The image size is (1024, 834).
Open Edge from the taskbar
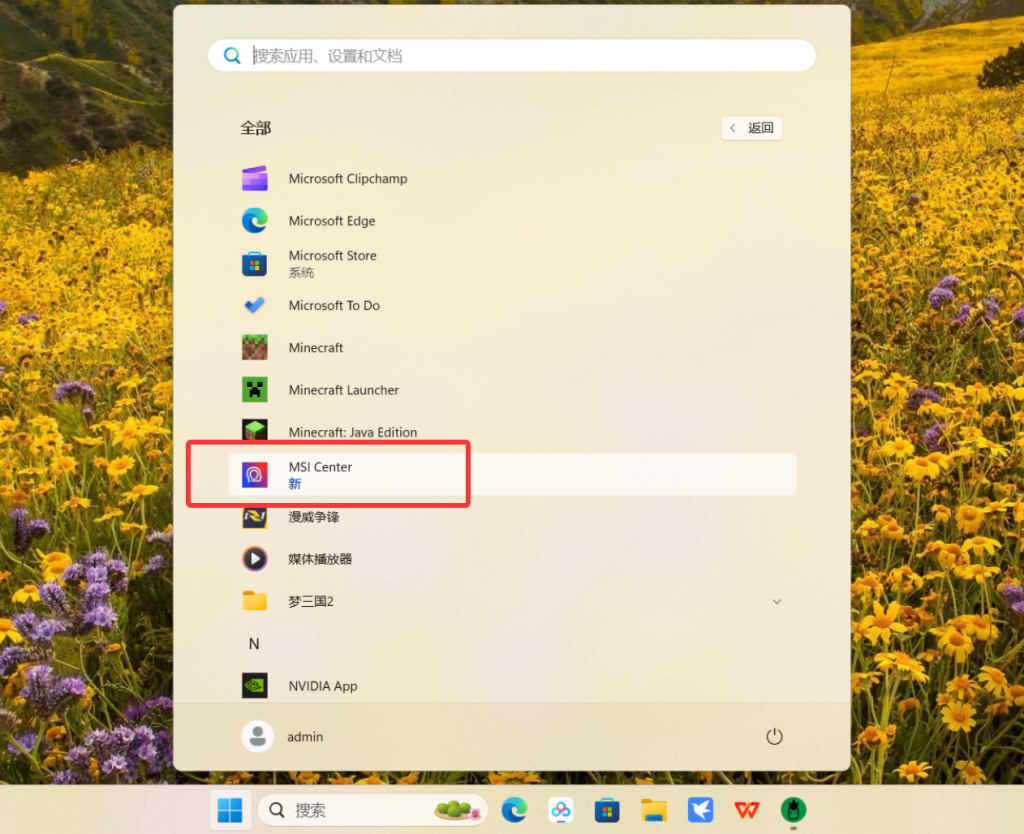(515, 810)
